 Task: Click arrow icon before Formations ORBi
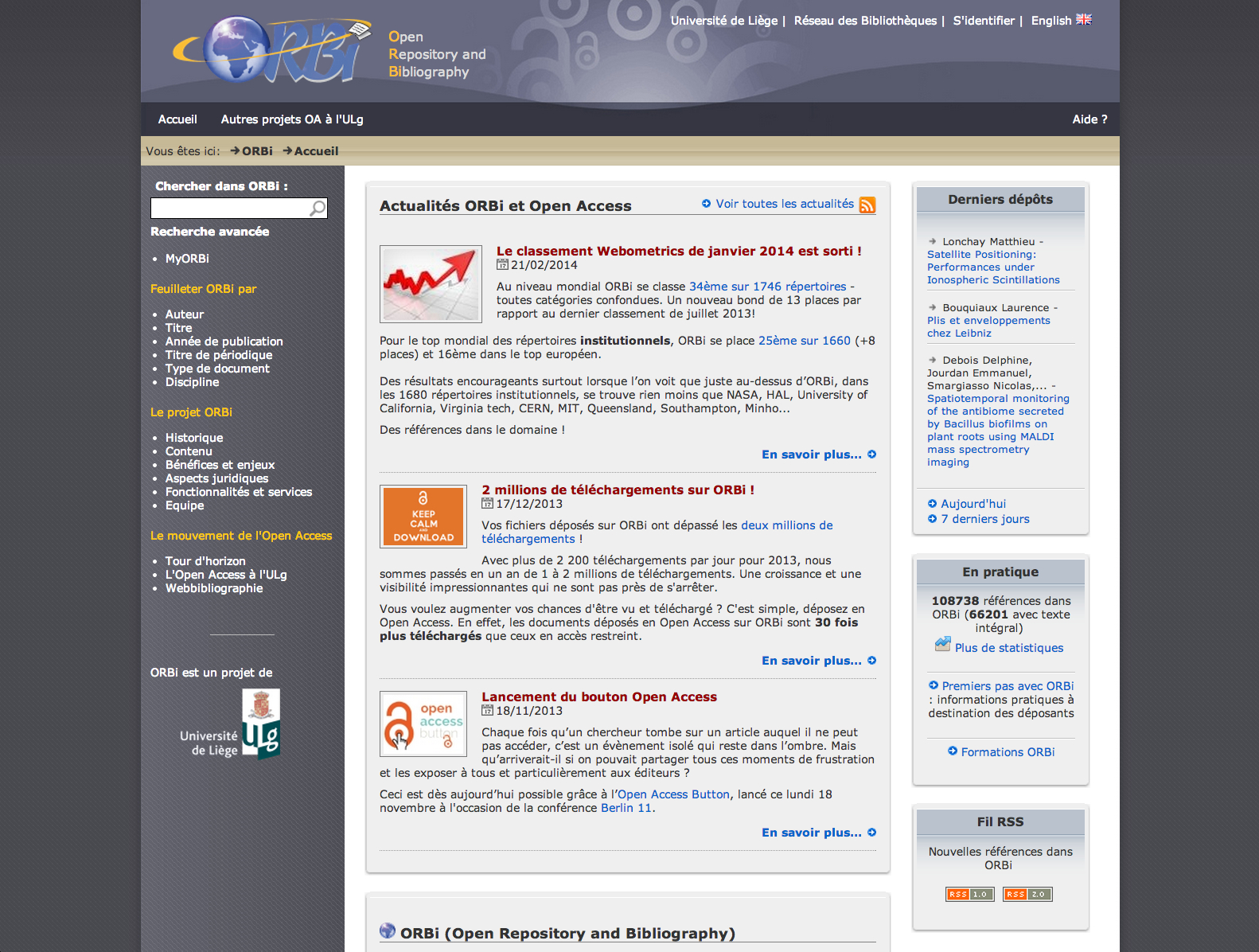pos(953,751)
